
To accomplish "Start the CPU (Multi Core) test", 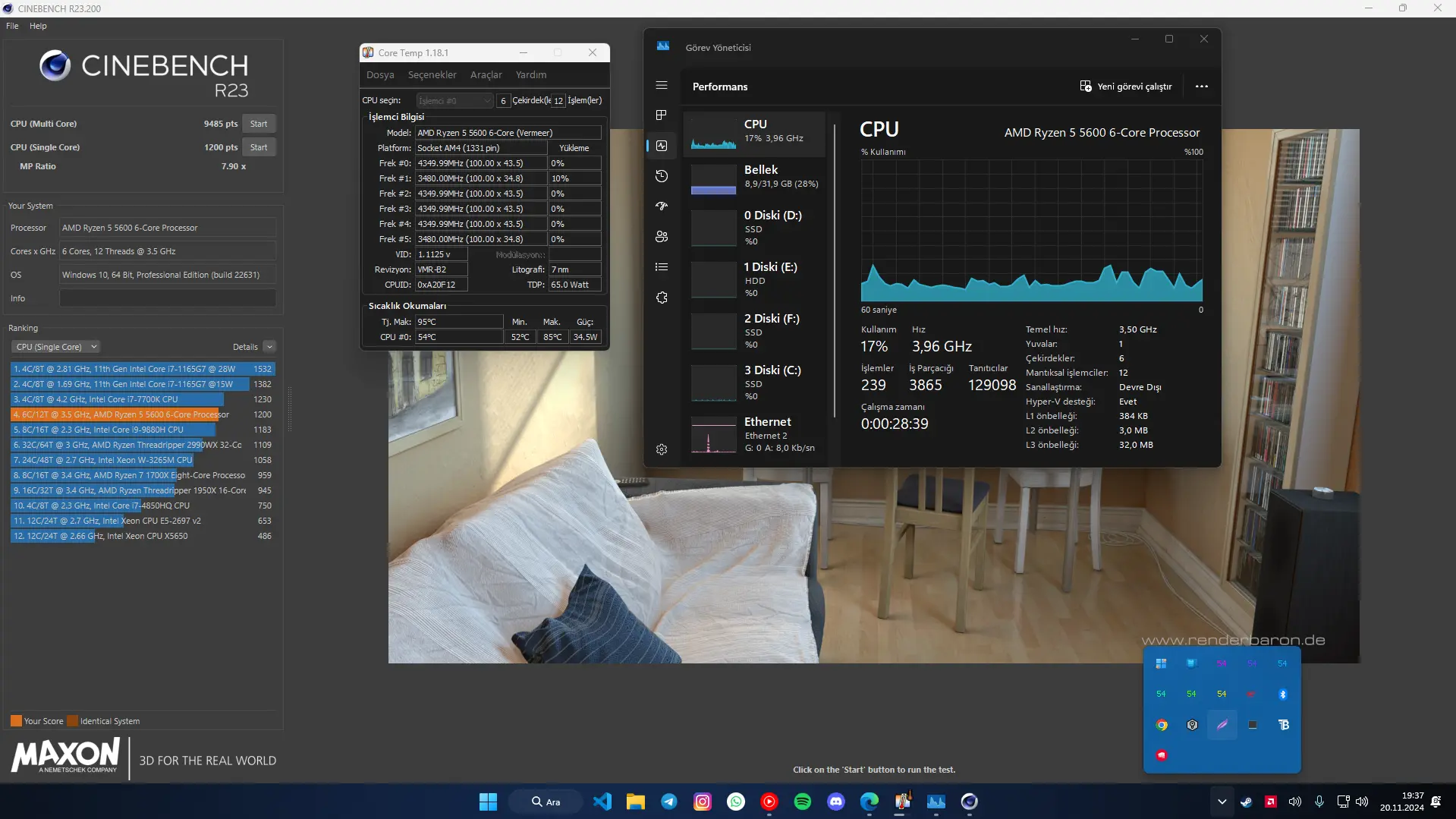I will pyautogui.click(x=259, y=124).
